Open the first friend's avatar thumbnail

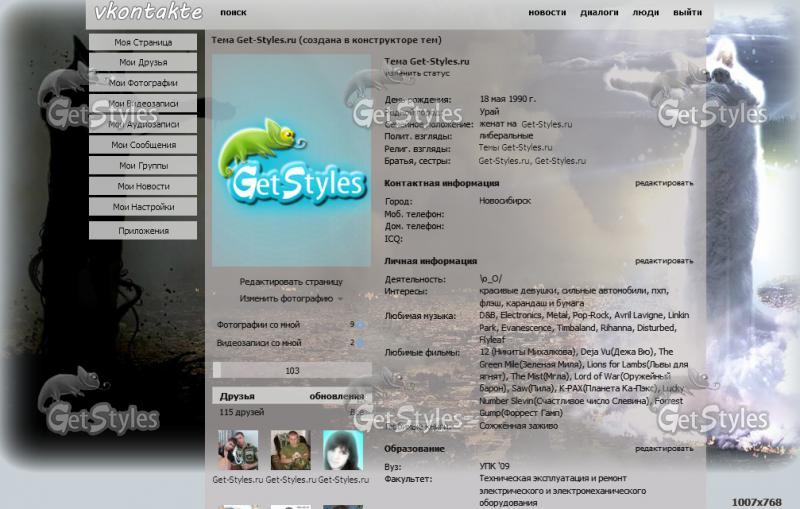click(x=238, y=450)
